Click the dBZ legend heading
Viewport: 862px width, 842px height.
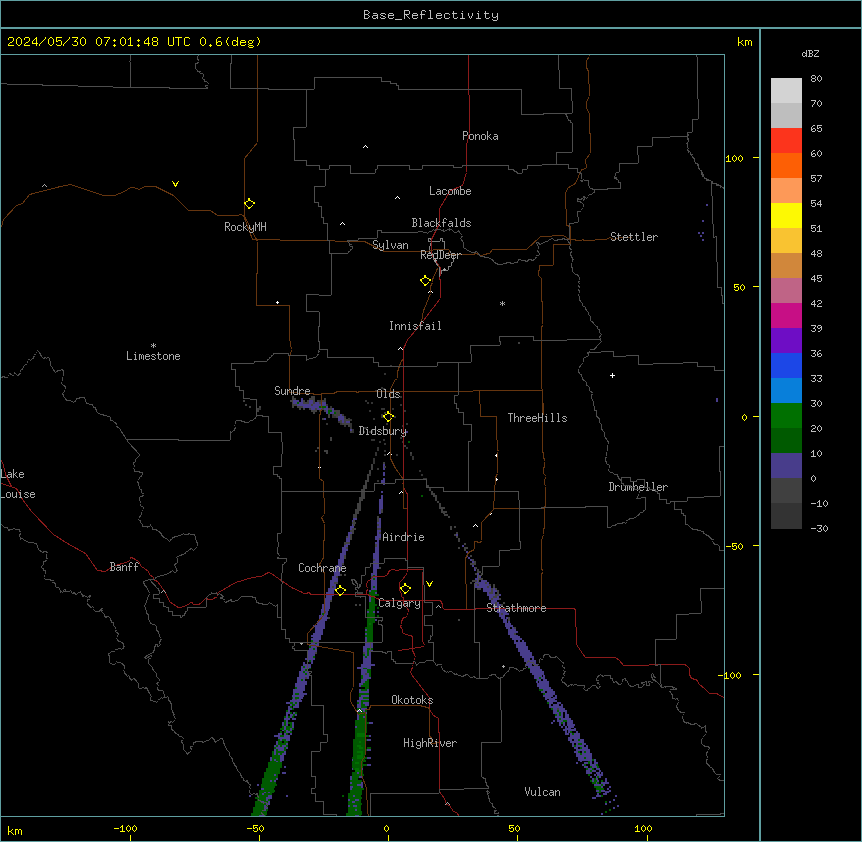(810, 53)
